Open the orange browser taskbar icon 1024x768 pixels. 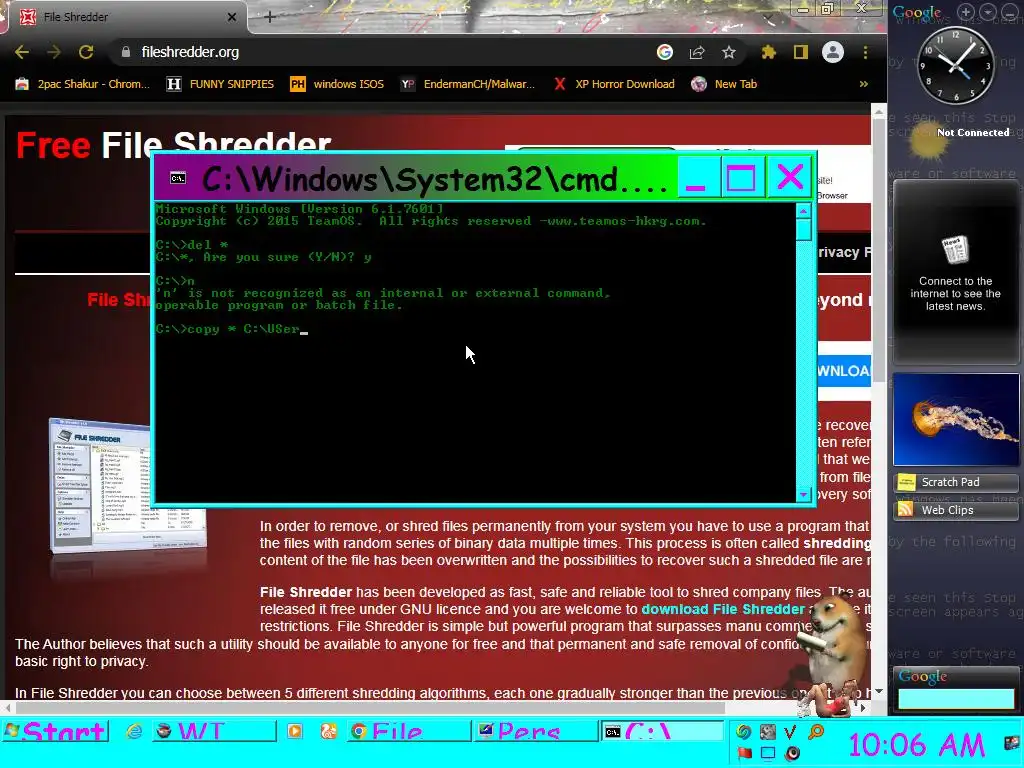tap(328, 731)
